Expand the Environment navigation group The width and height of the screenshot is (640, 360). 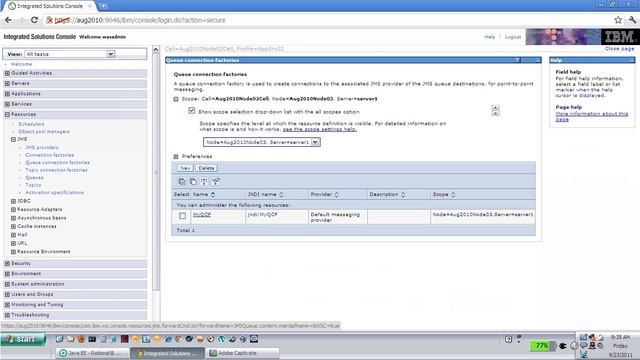pos(7,274)
